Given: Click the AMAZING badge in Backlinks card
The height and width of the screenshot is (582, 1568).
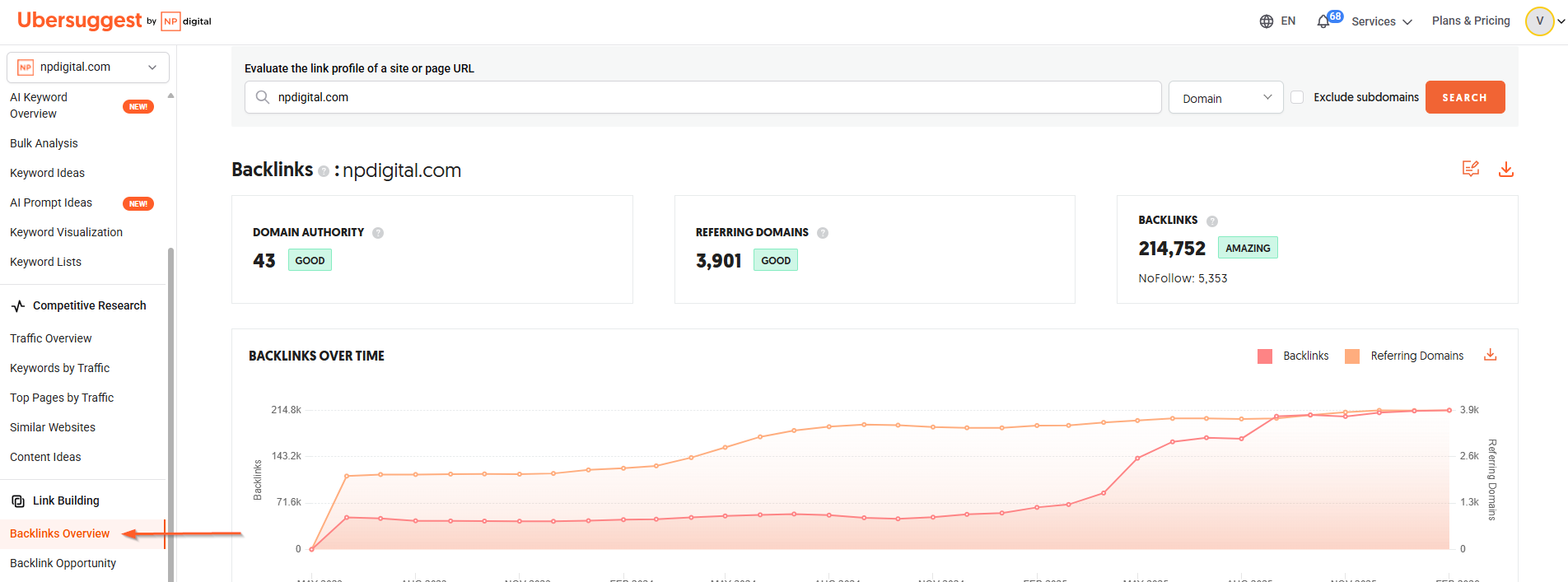Looking at the screenshot, I should (1248, 248).
